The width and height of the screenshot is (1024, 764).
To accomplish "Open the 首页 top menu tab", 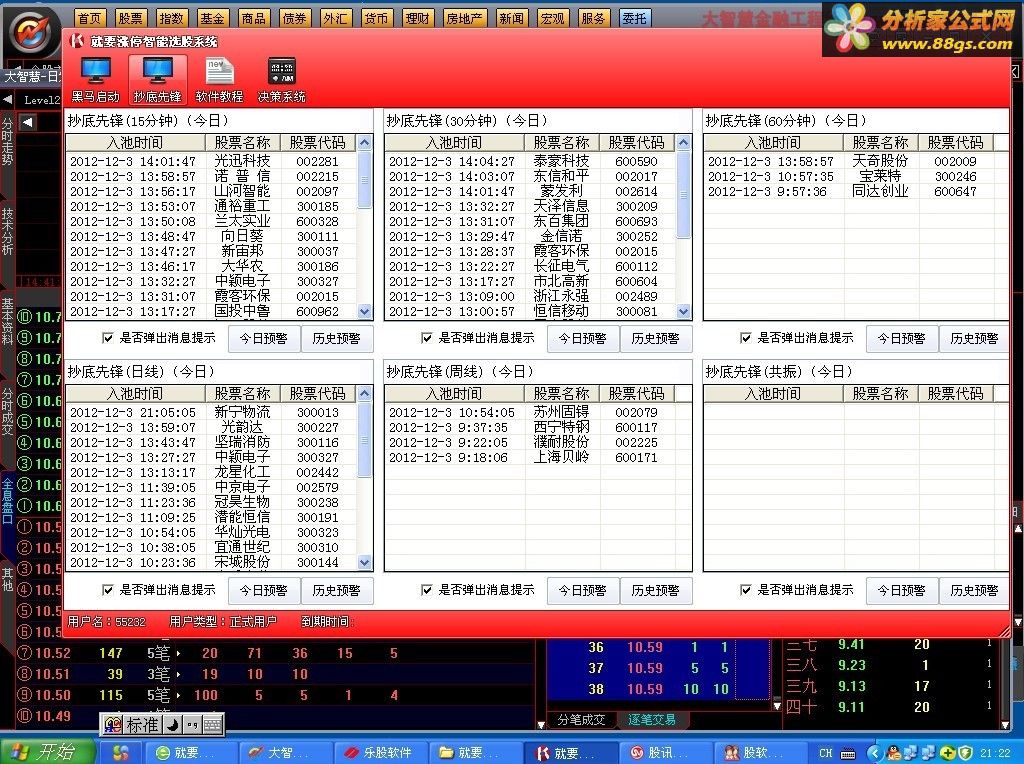I will (x=90, y=18).
